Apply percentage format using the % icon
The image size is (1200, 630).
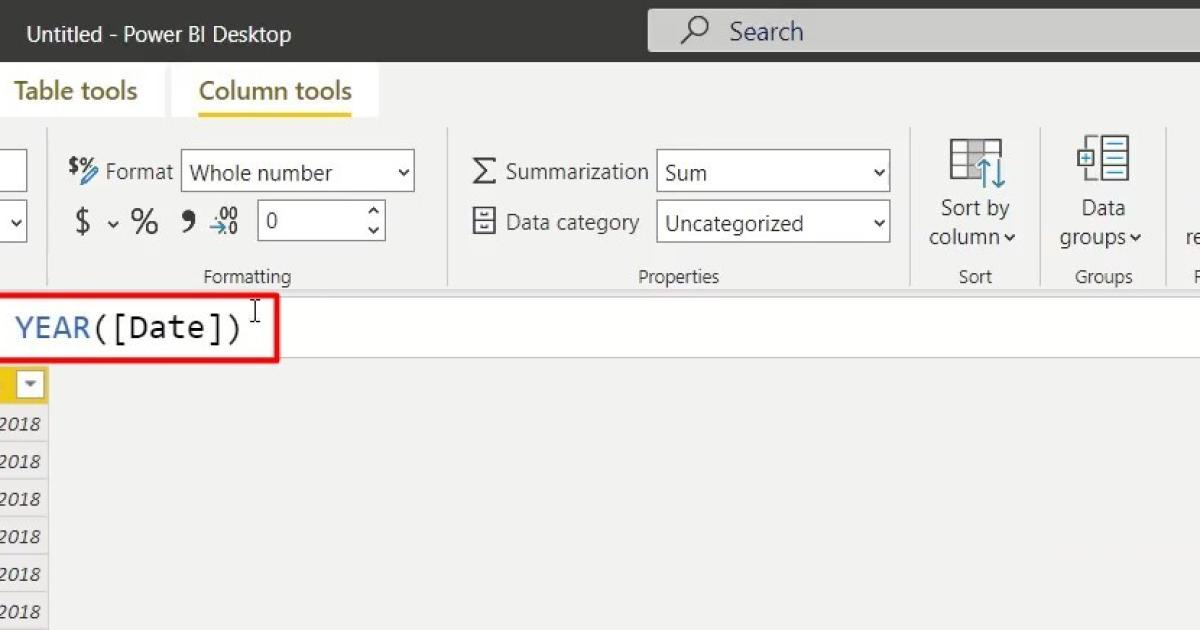point(144,221)
